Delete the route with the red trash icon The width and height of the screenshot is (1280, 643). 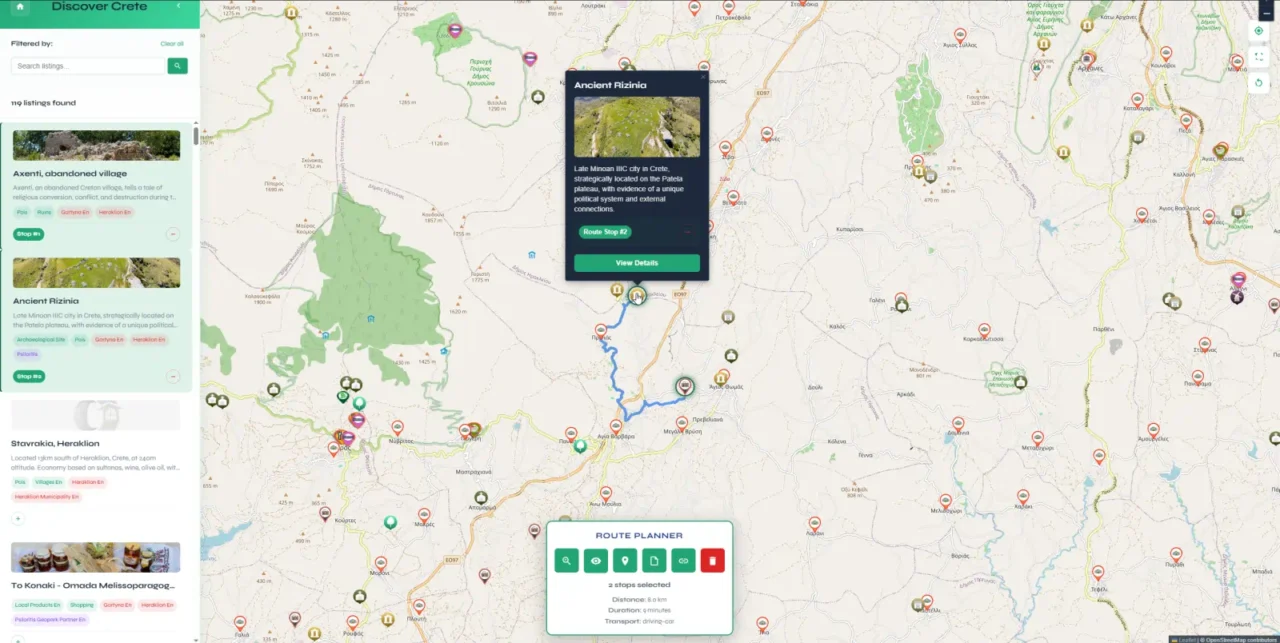[x=712, y=561]
